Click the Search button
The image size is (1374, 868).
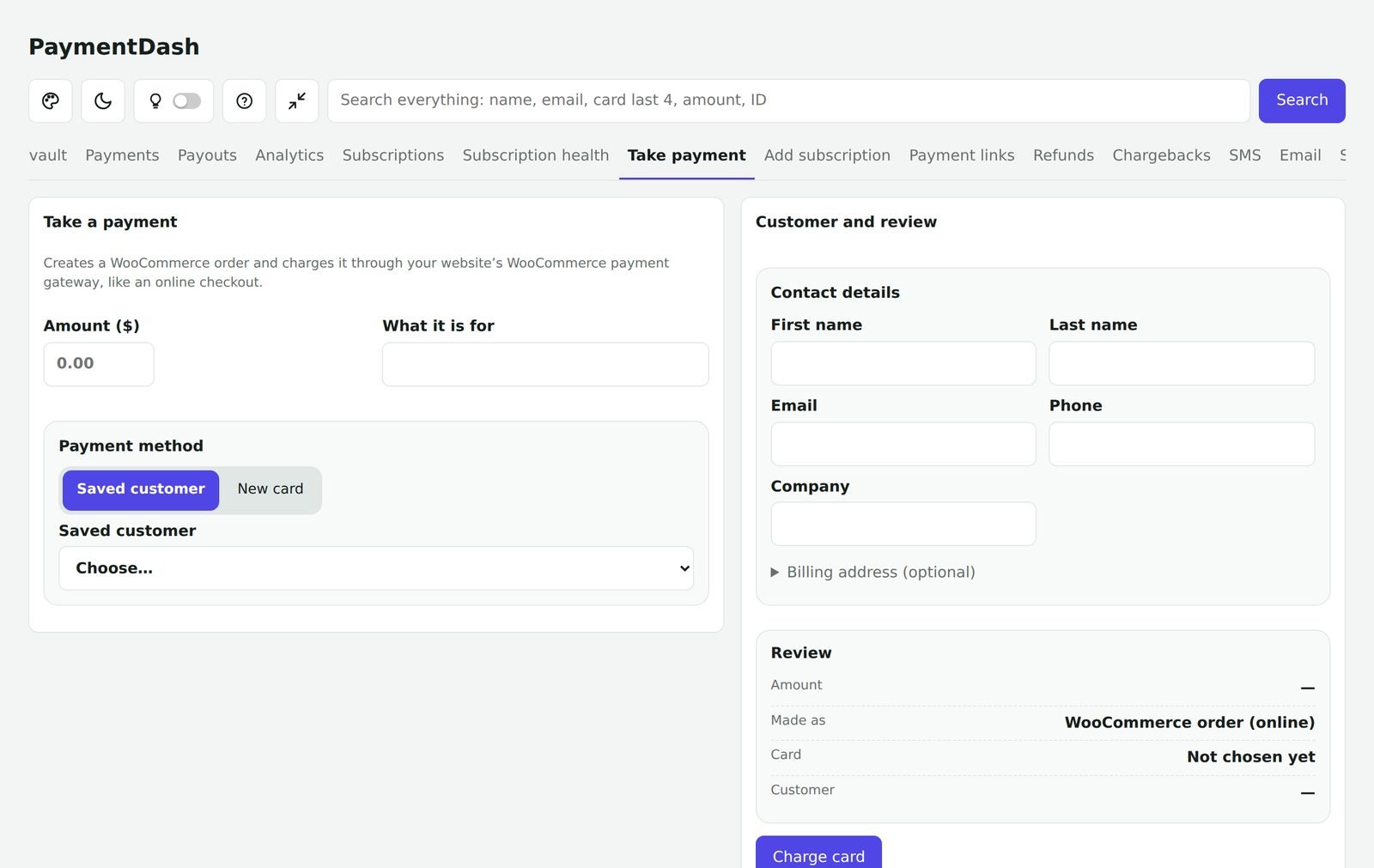[1302, 101]
